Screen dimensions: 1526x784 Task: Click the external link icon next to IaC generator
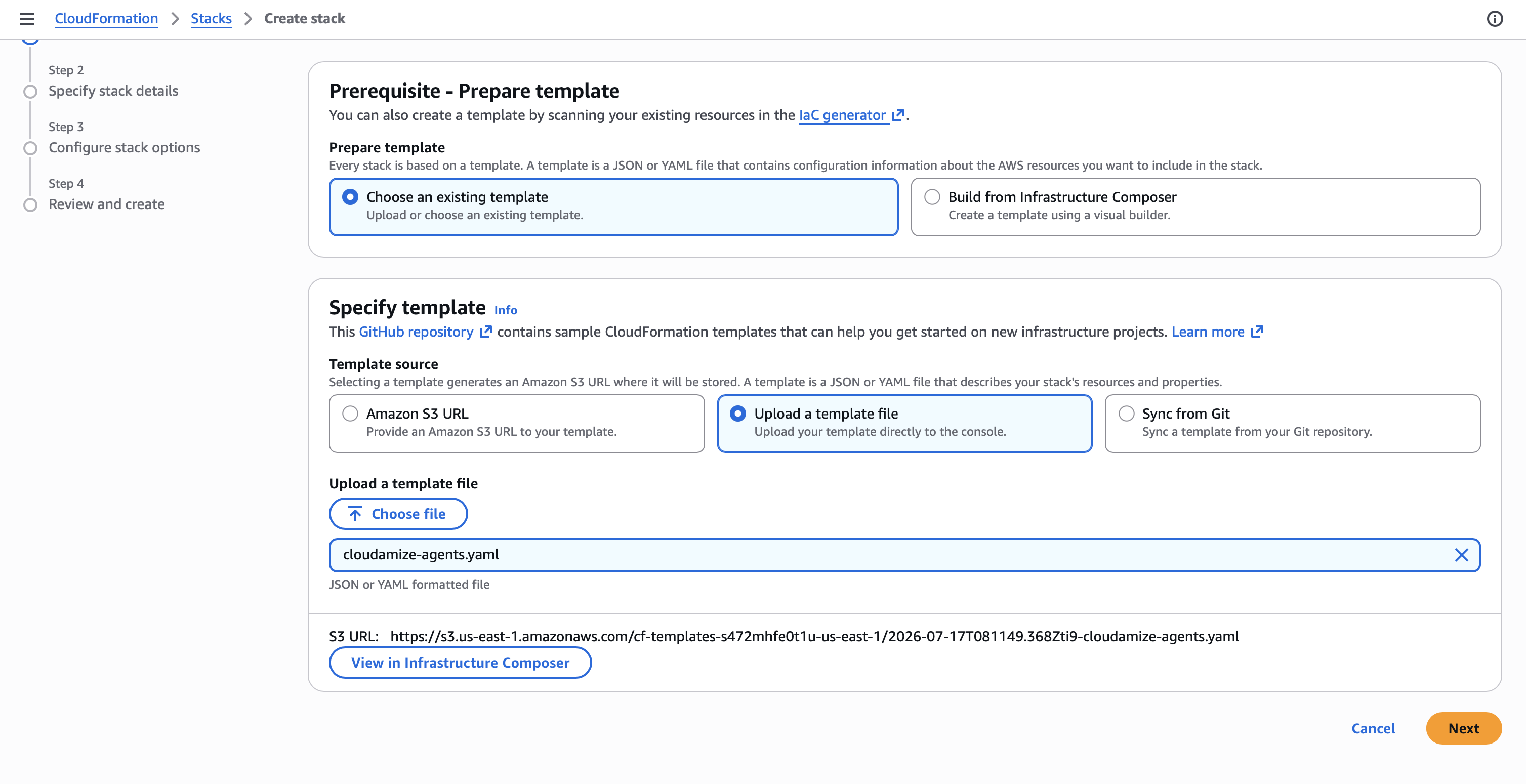point(898,115)
